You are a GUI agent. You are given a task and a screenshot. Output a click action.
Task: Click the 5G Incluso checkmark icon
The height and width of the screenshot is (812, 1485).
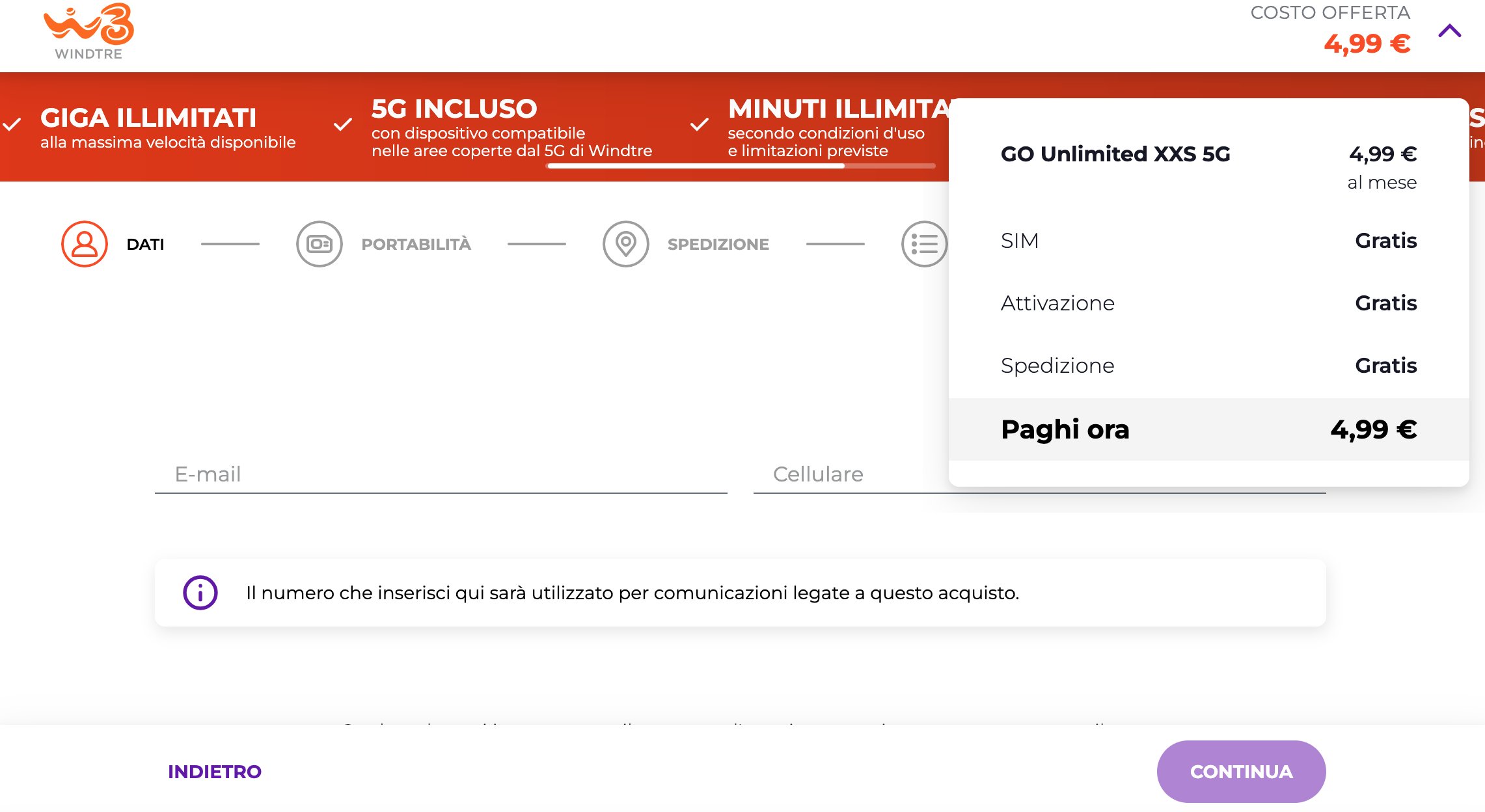tap(343, 124)
